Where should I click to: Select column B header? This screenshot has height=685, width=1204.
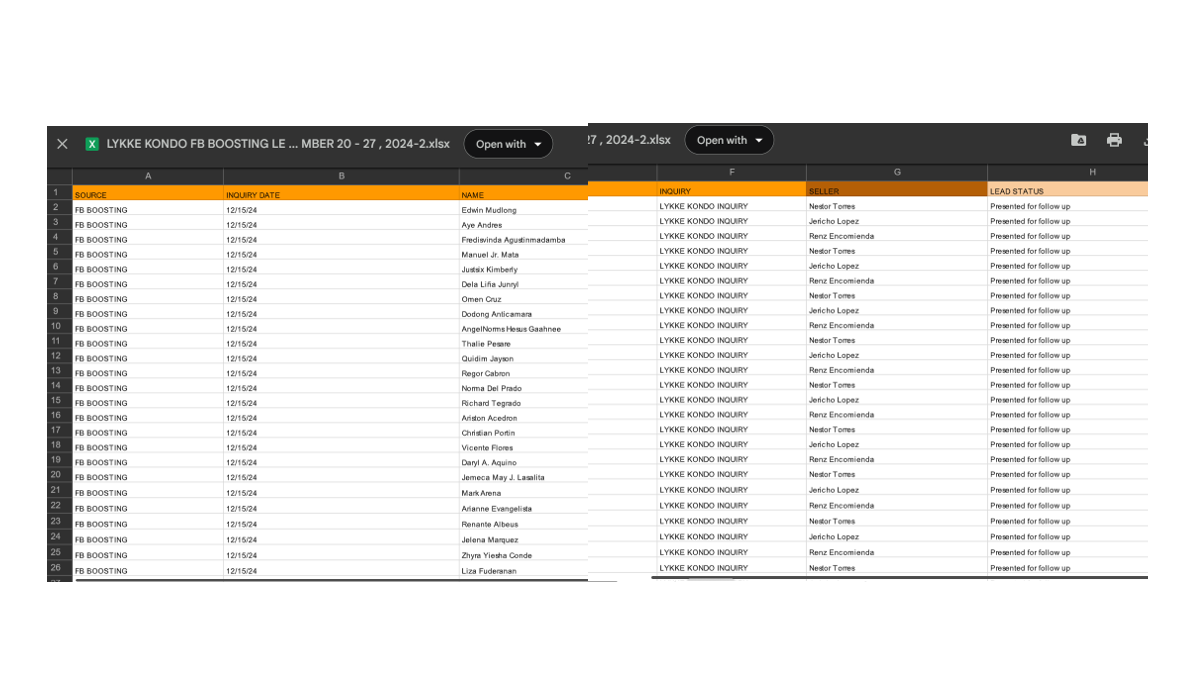pyautogui.click(x=341, y=176)
